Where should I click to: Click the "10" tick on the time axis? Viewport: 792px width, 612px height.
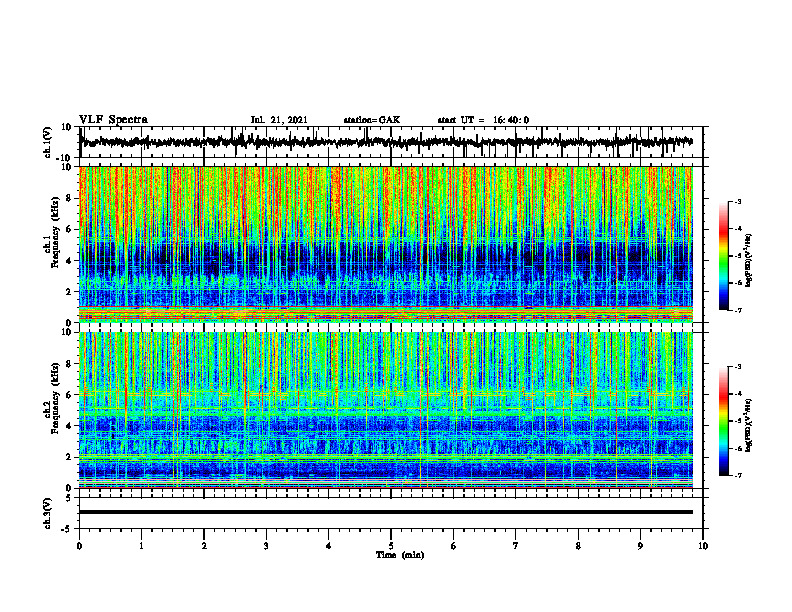pos(703,546)
